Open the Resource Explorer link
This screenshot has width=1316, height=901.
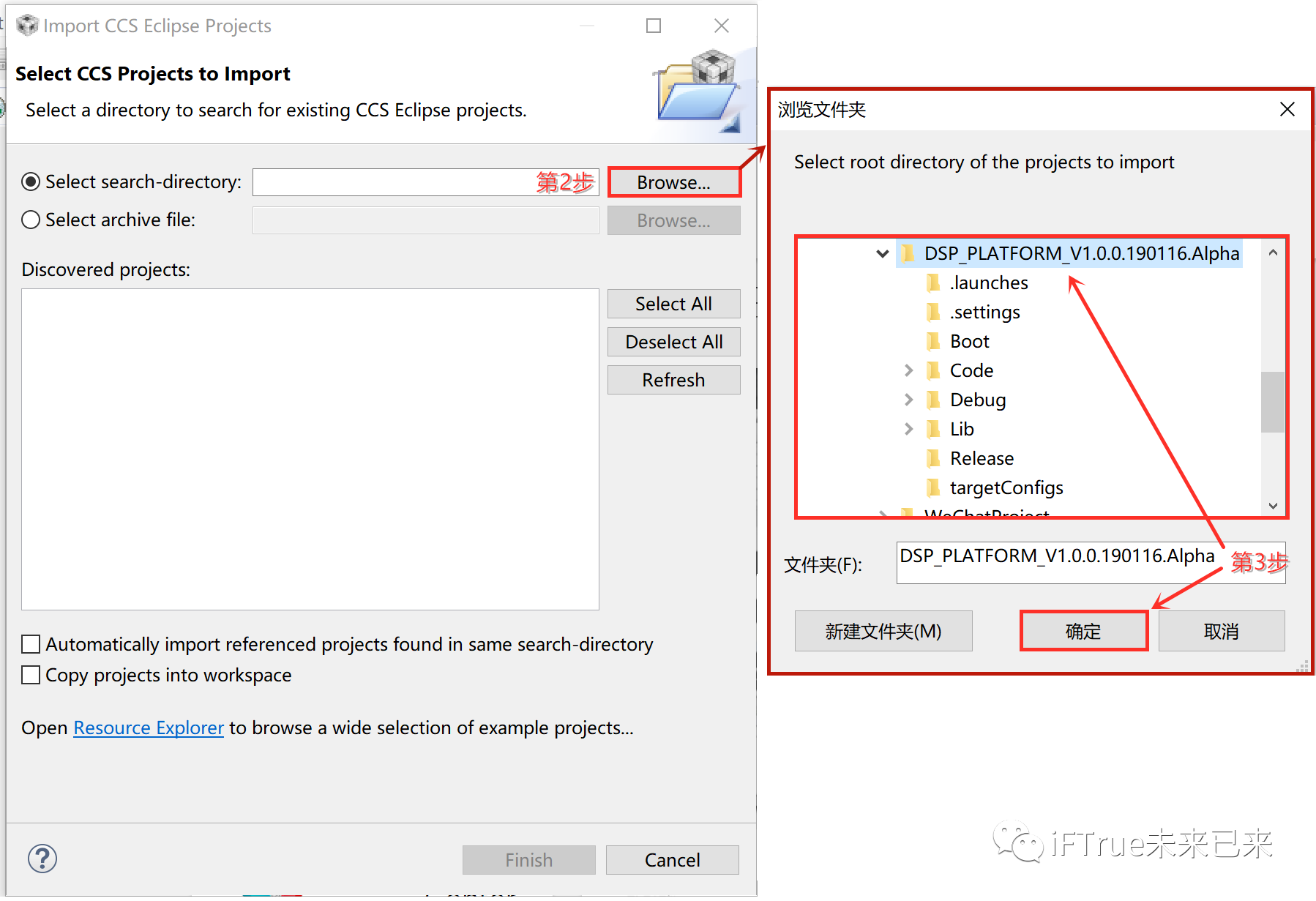click(149, 728)
